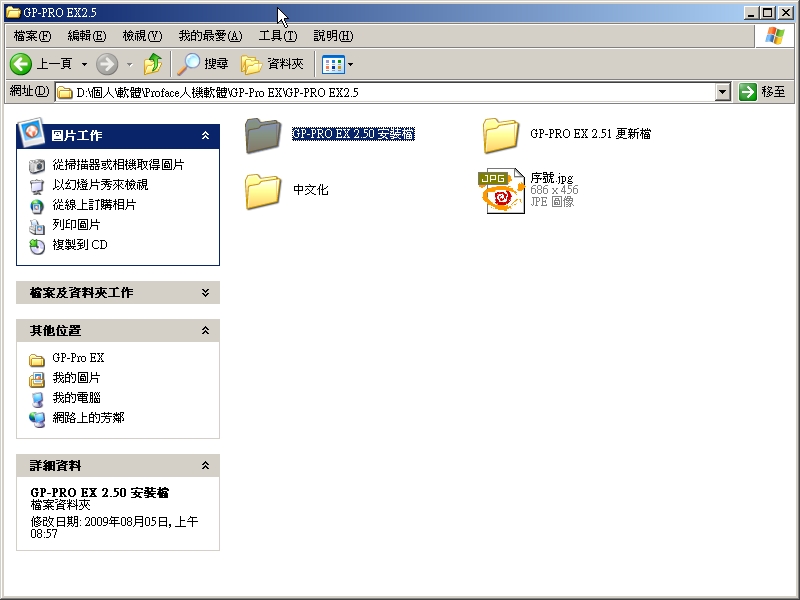This screenshot has height=600, width=800.
Task: Click the GP-PRO EX 2.50 install folder icon
Action: pyautogui.click(x=262, y=135)
